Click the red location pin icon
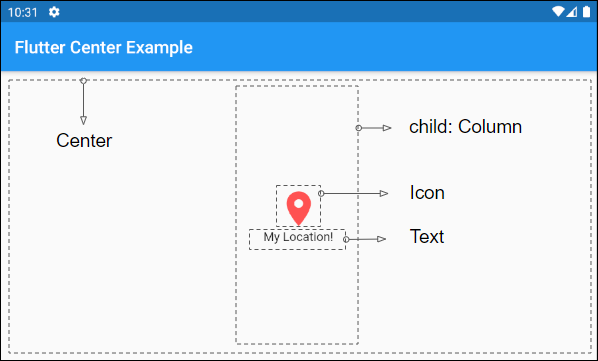 (299, 208)
